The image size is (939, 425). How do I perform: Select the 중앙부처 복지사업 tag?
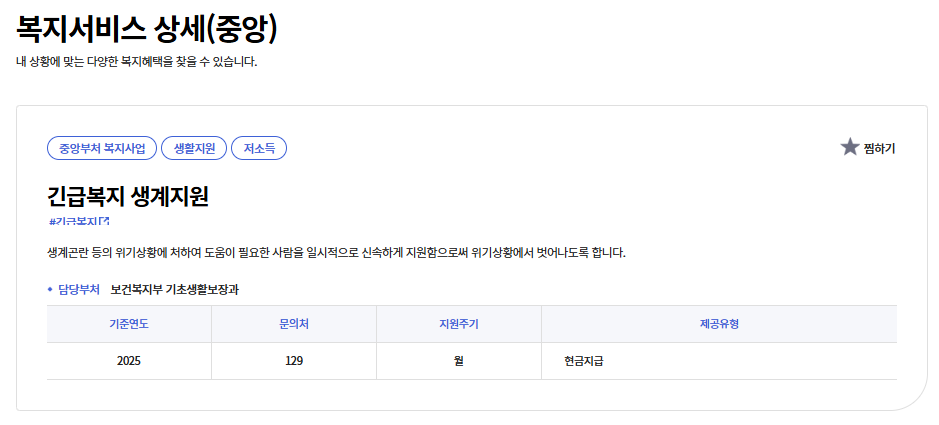tap(102, 148)
